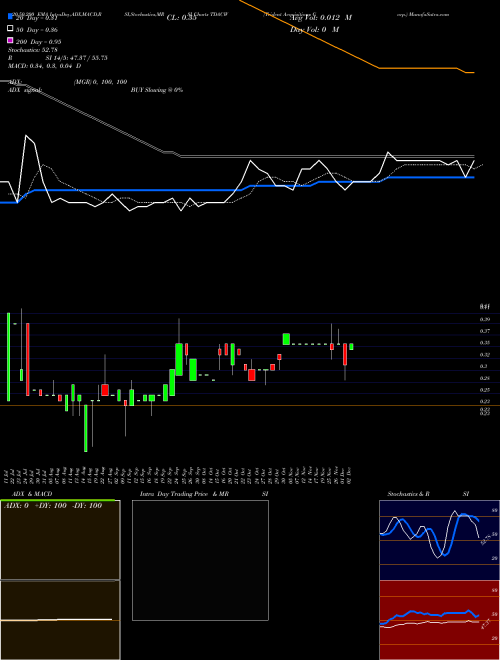Click the 'Stochastics: 52.78' readout
500x660 pixels.
pyautogui.click(x=33, y=50)
